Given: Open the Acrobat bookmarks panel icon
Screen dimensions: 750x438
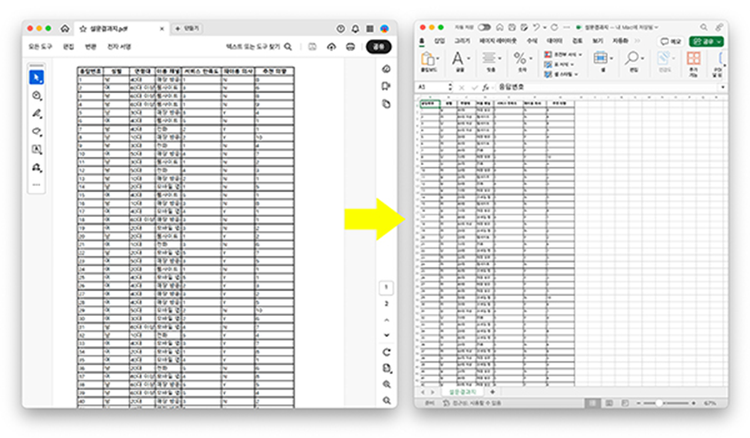Looking at the screenshot, I should (386, 87).
